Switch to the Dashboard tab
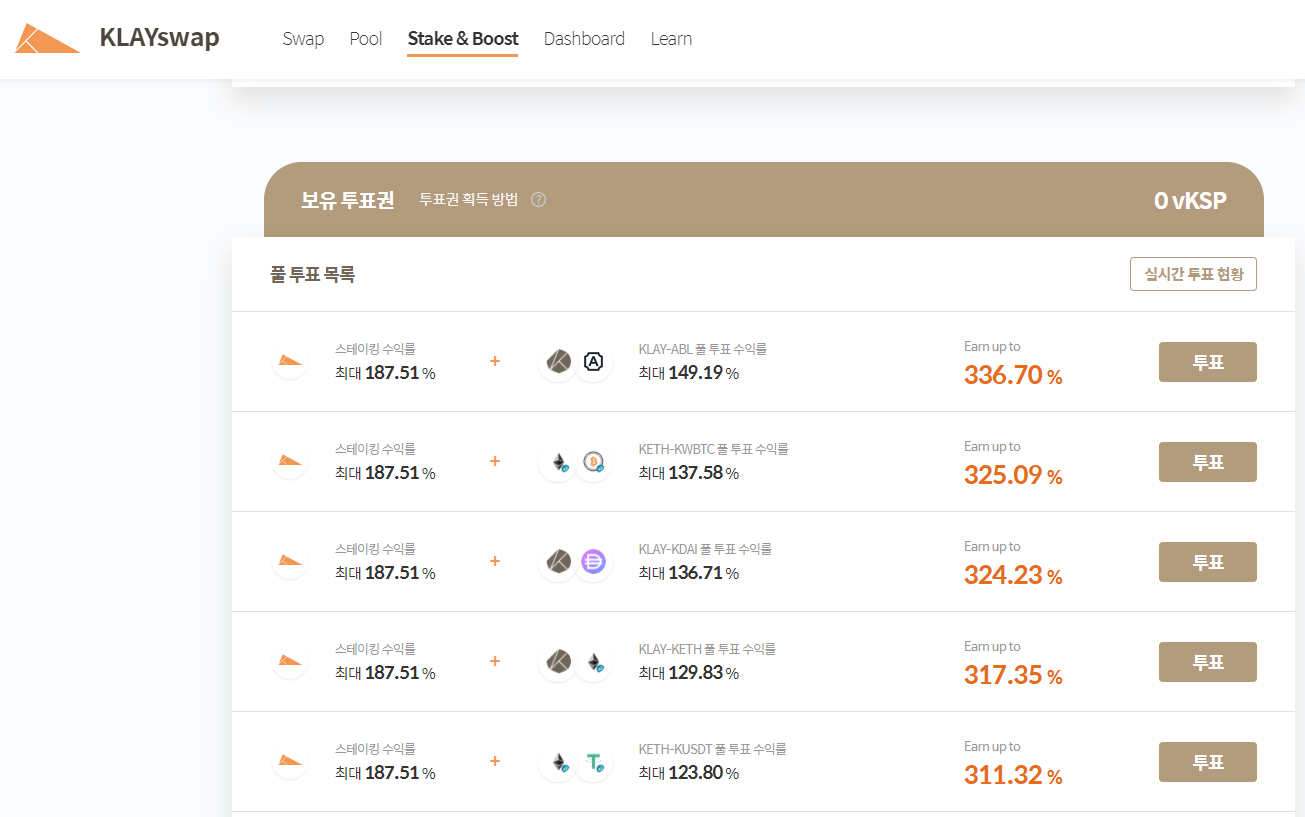This screenshot has height=817, width=1305. tap(584, 39)
